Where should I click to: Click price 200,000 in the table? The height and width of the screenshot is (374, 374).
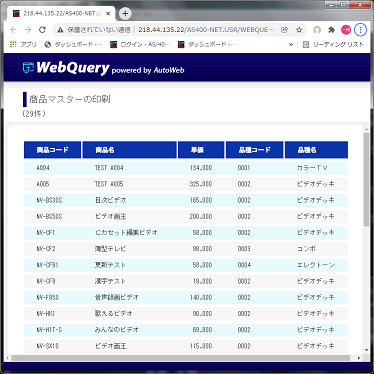(x=201, y=216)
